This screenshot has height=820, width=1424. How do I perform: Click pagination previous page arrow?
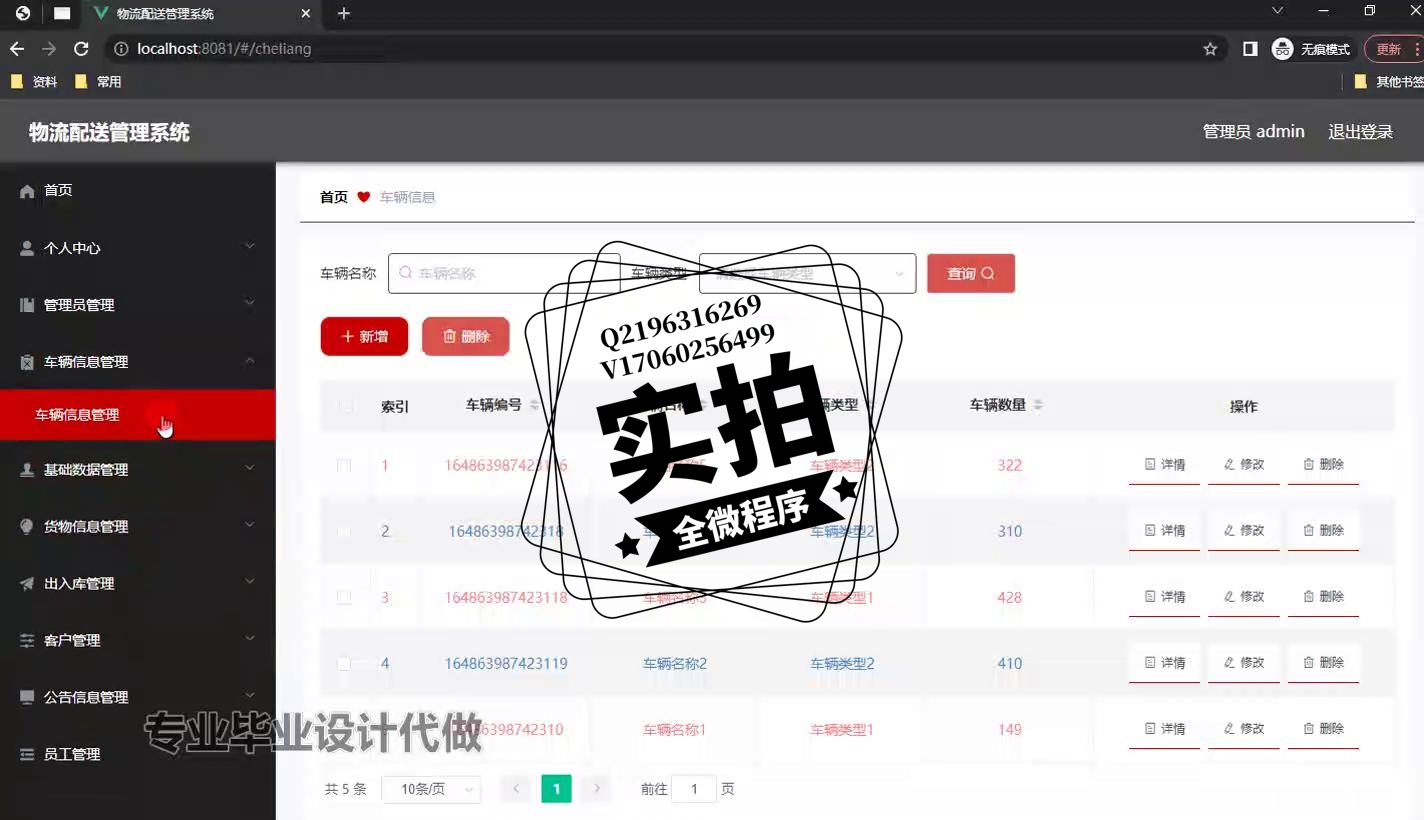516,789
